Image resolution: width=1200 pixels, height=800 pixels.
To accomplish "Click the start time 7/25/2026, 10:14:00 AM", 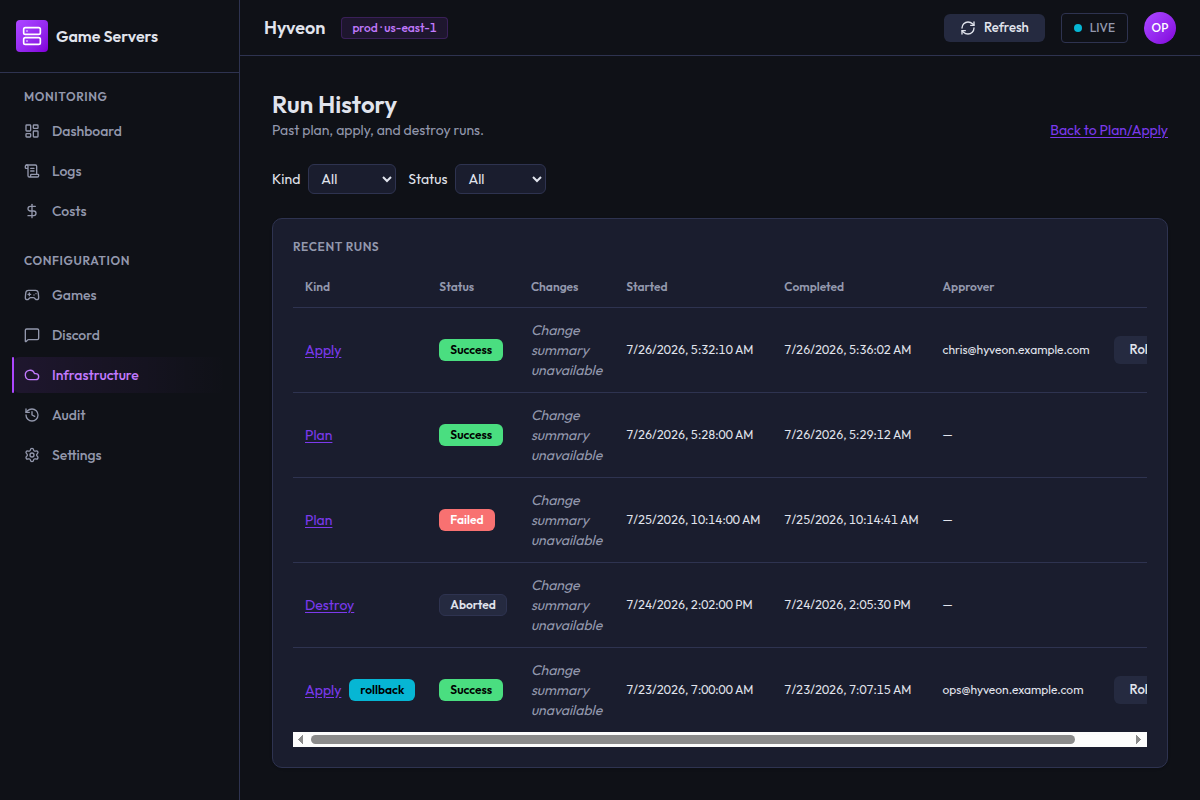I will [693, 520].
